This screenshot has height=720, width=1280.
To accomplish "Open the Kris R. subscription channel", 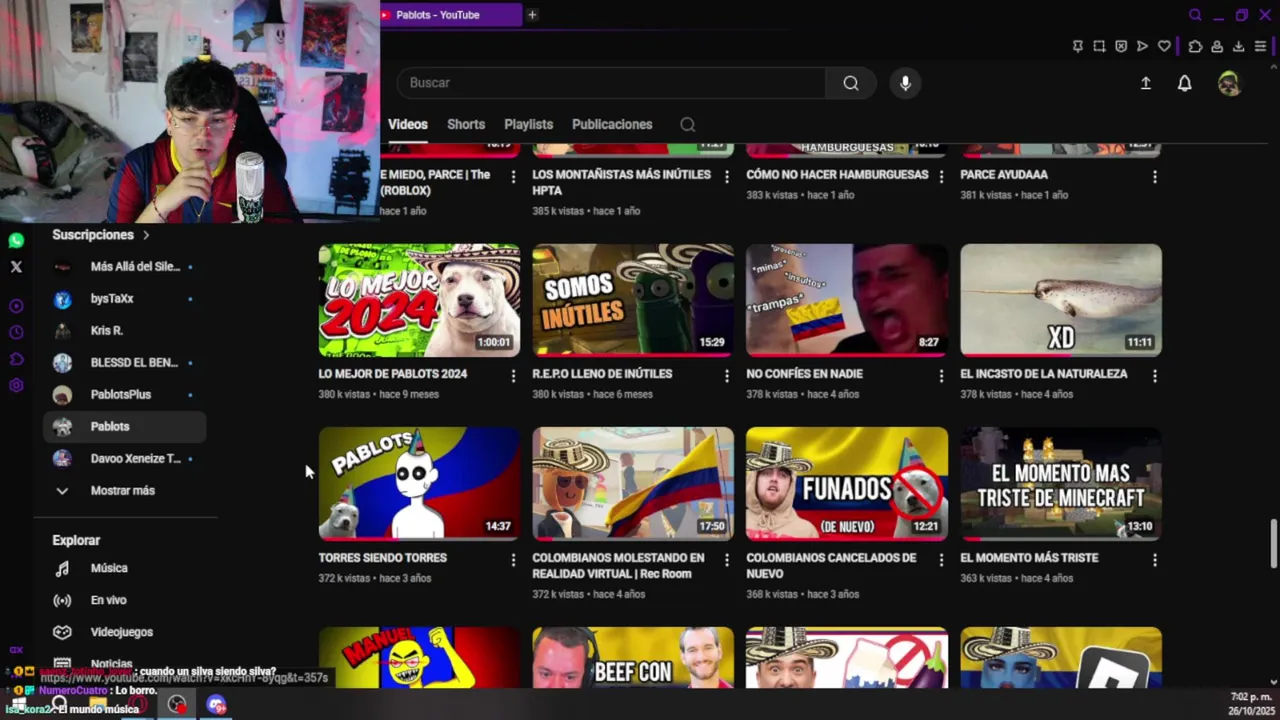I will 125,331.
